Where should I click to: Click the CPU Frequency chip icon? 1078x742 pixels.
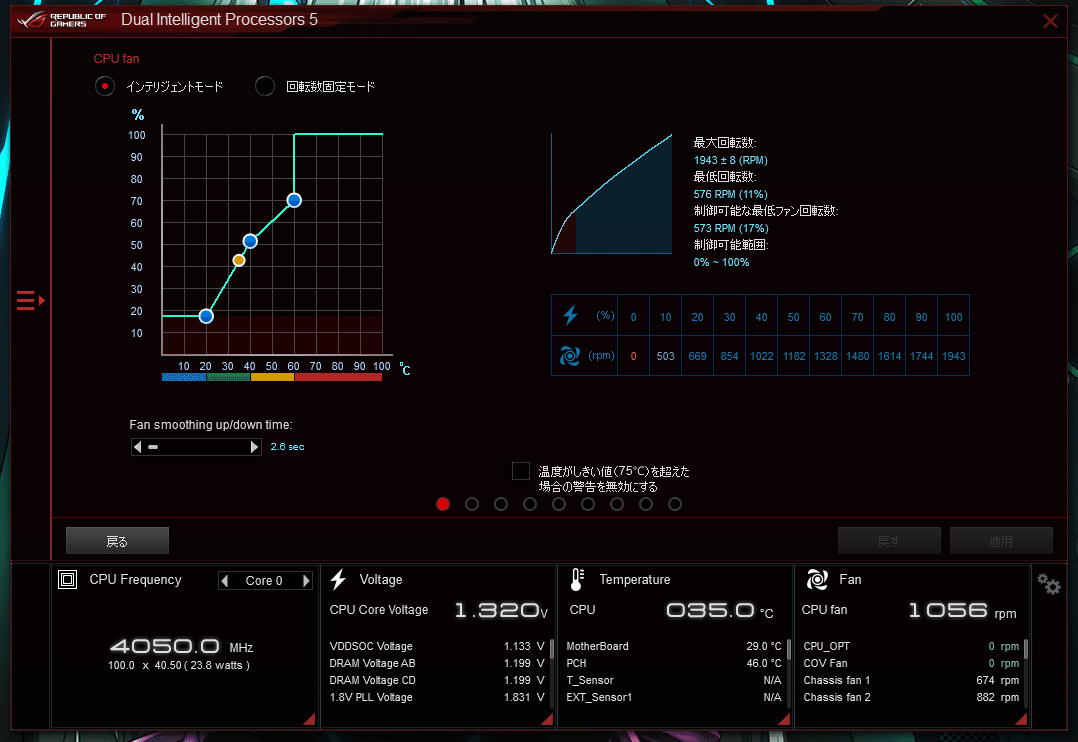(x=67, y=580)
